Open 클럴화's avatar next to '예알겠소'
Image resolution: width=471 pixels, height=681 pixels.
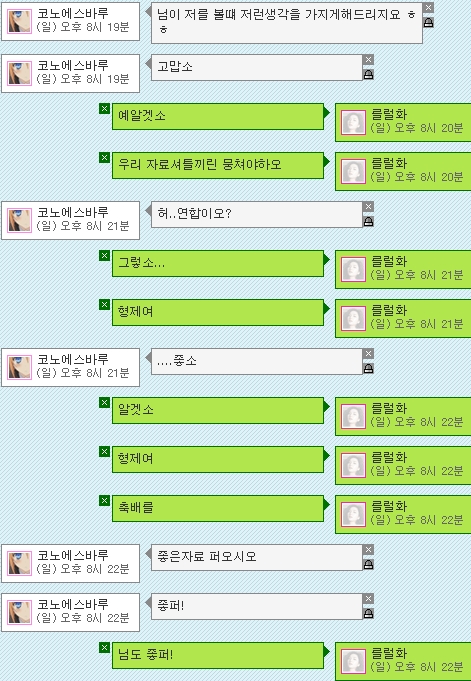[x=353, y=122]
